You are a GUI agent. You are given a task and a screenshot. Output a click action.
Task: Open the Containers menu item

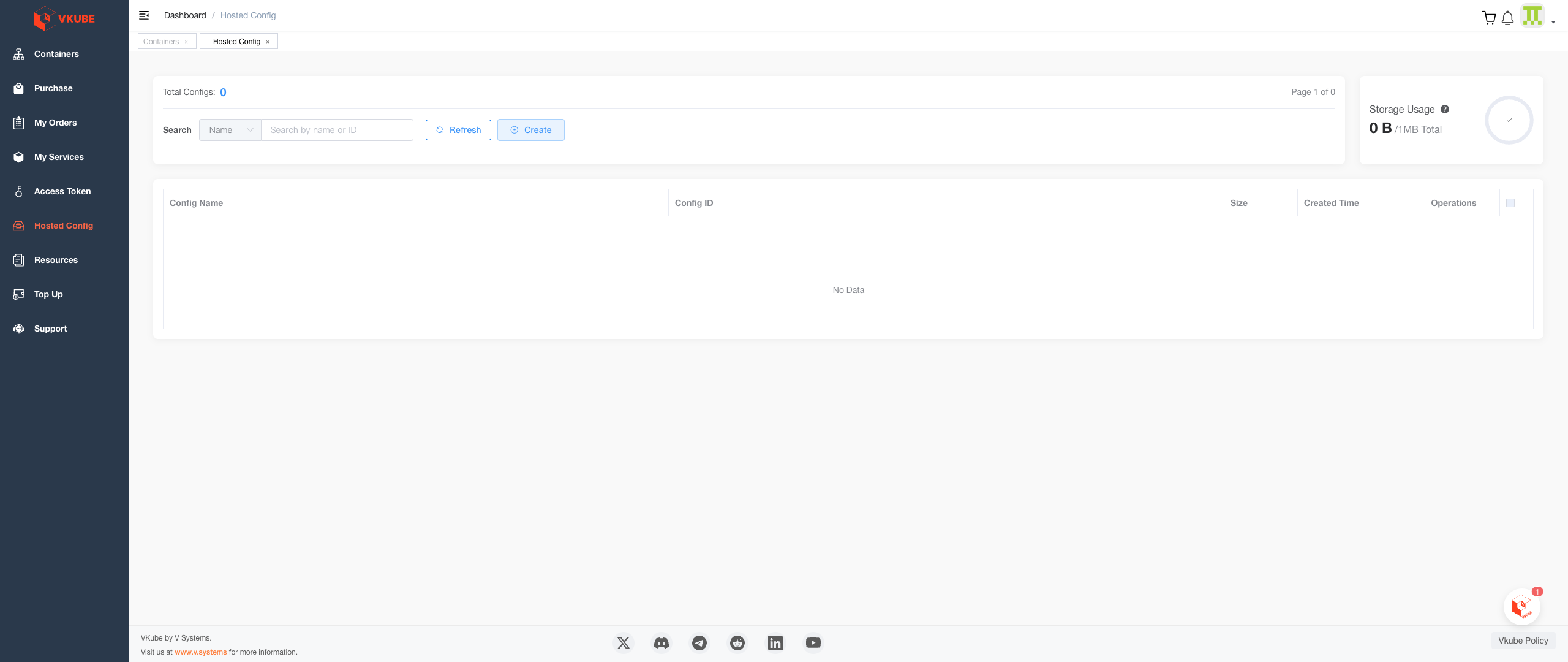64,54
